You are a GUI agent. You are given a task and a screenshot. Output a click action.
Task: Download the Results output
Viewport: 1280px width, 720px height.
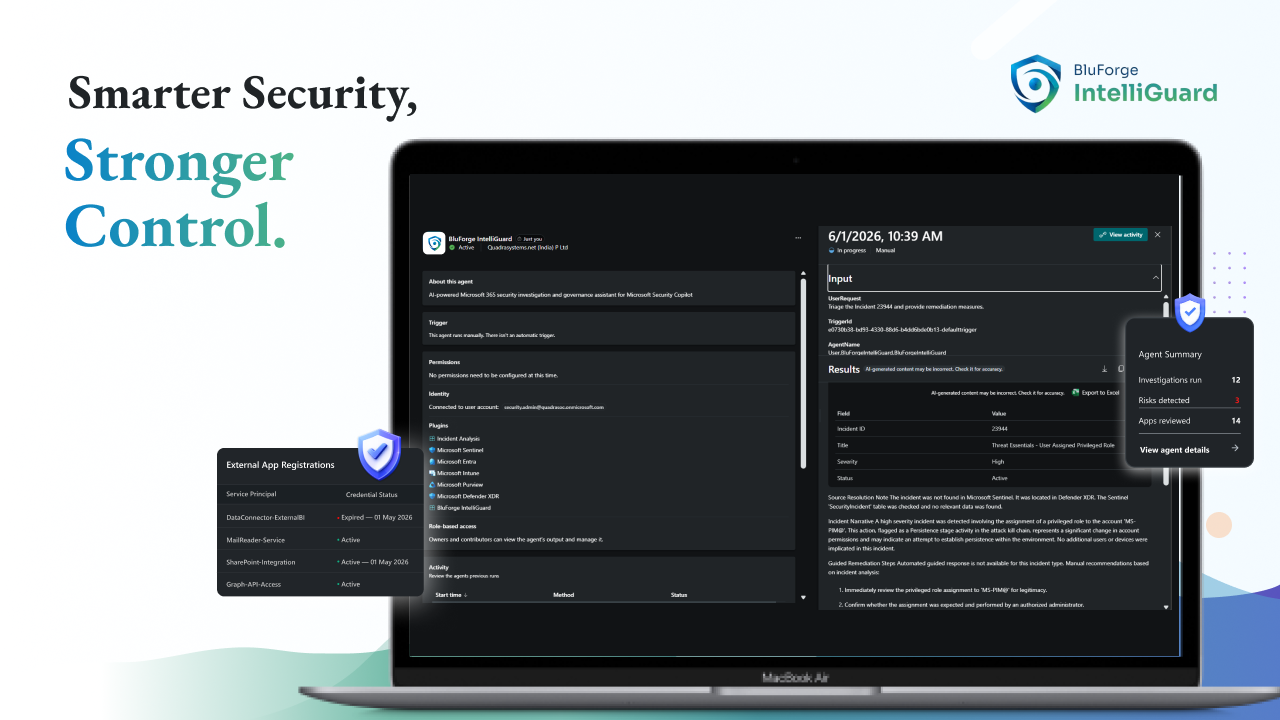tap(1105, 369)
